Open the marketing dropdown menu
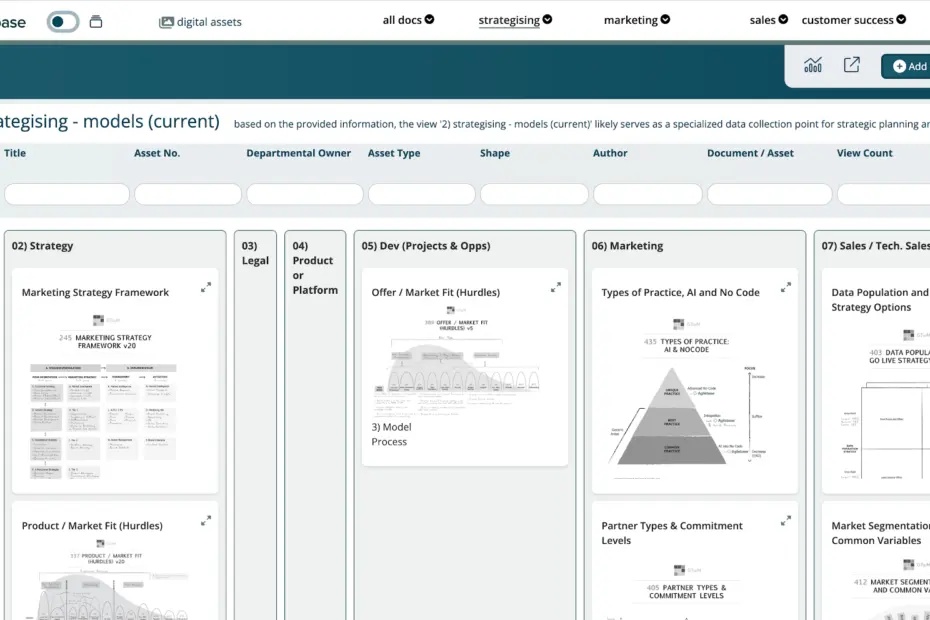This screenshot has width=930, height=620. click(636, 20)
